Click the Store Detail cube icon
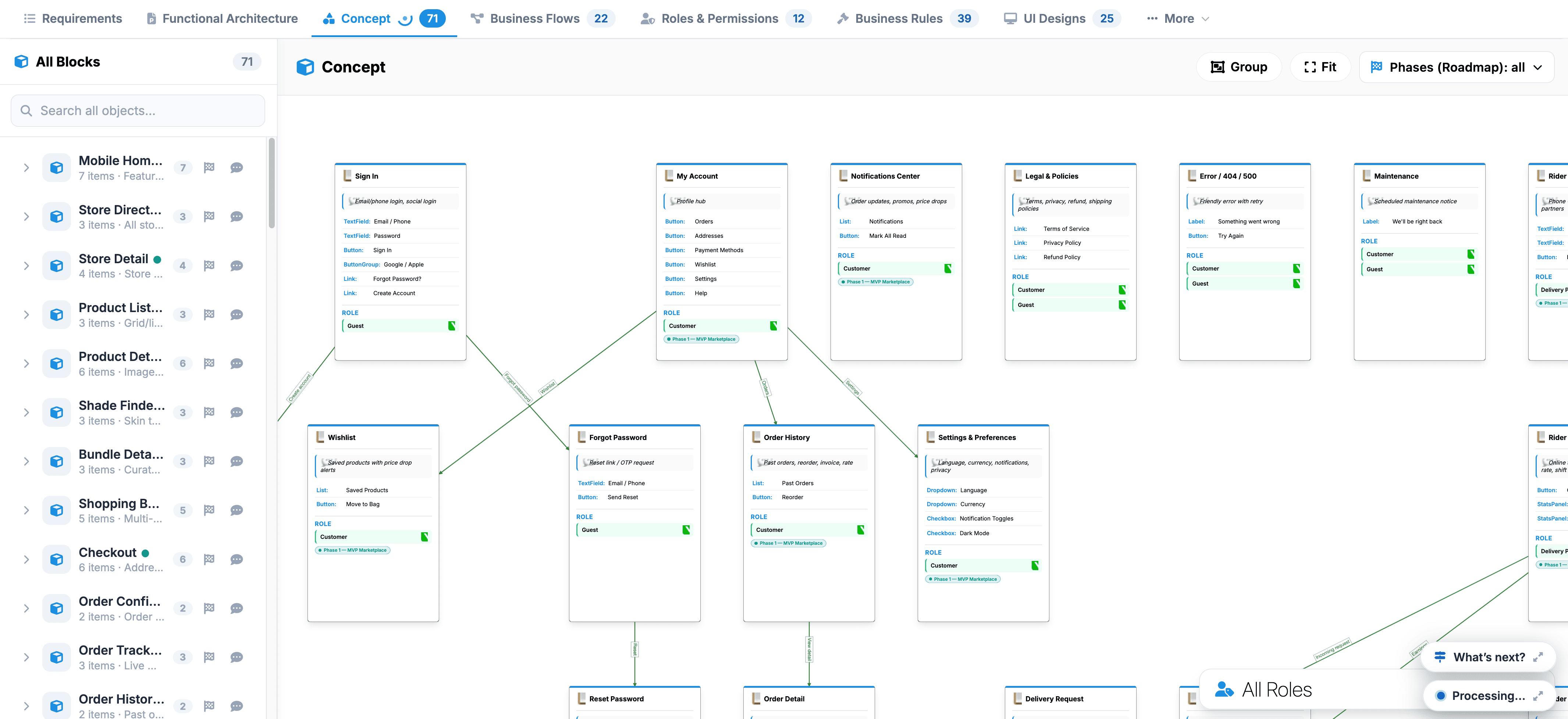 [57, 266]
